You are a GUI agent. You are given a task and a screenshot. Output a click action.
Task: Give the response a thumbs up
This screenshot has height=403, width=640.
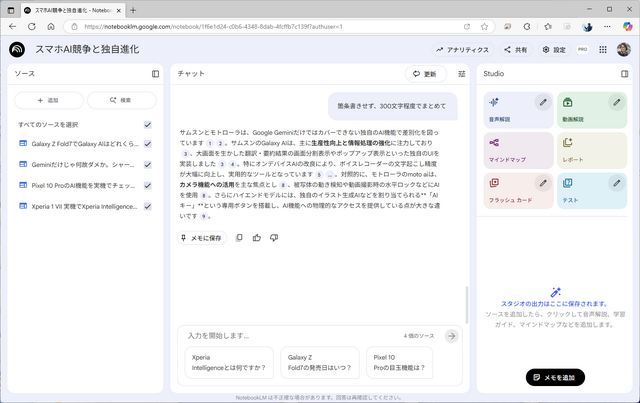(x=257, y=237)
